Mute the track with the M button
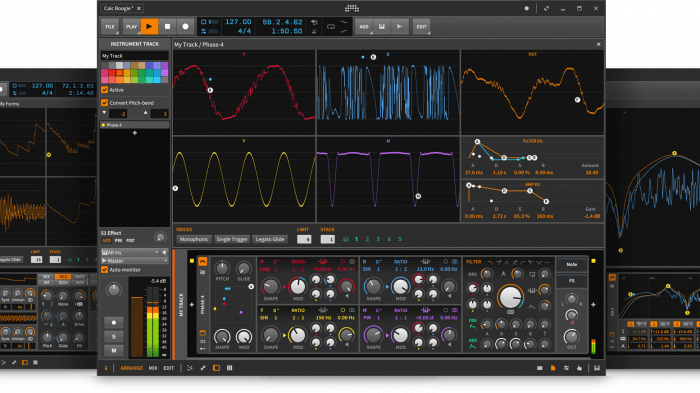This screenshot has width=700, height=393. coord(113,351)
